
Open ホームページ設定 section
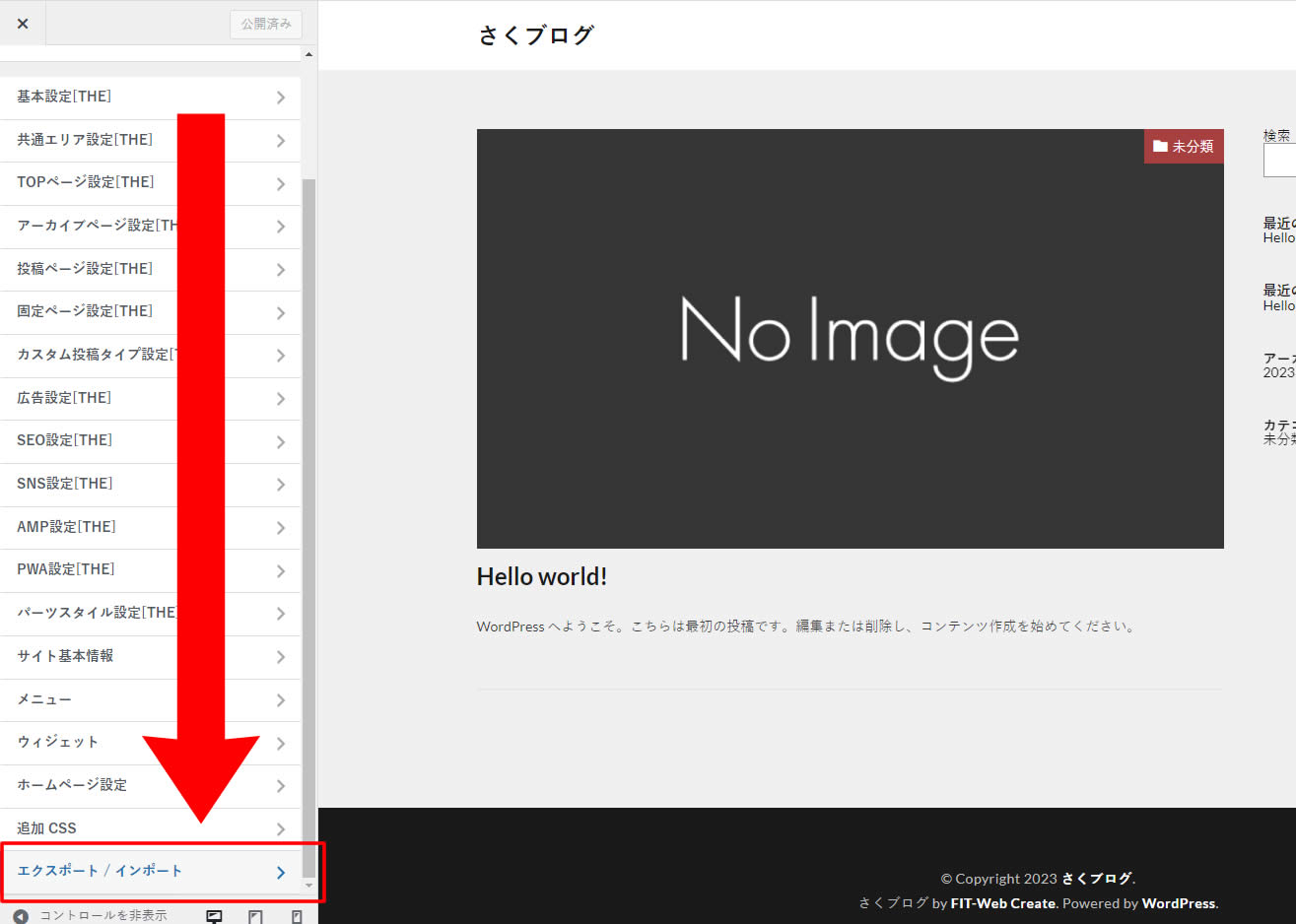[150, 785]
